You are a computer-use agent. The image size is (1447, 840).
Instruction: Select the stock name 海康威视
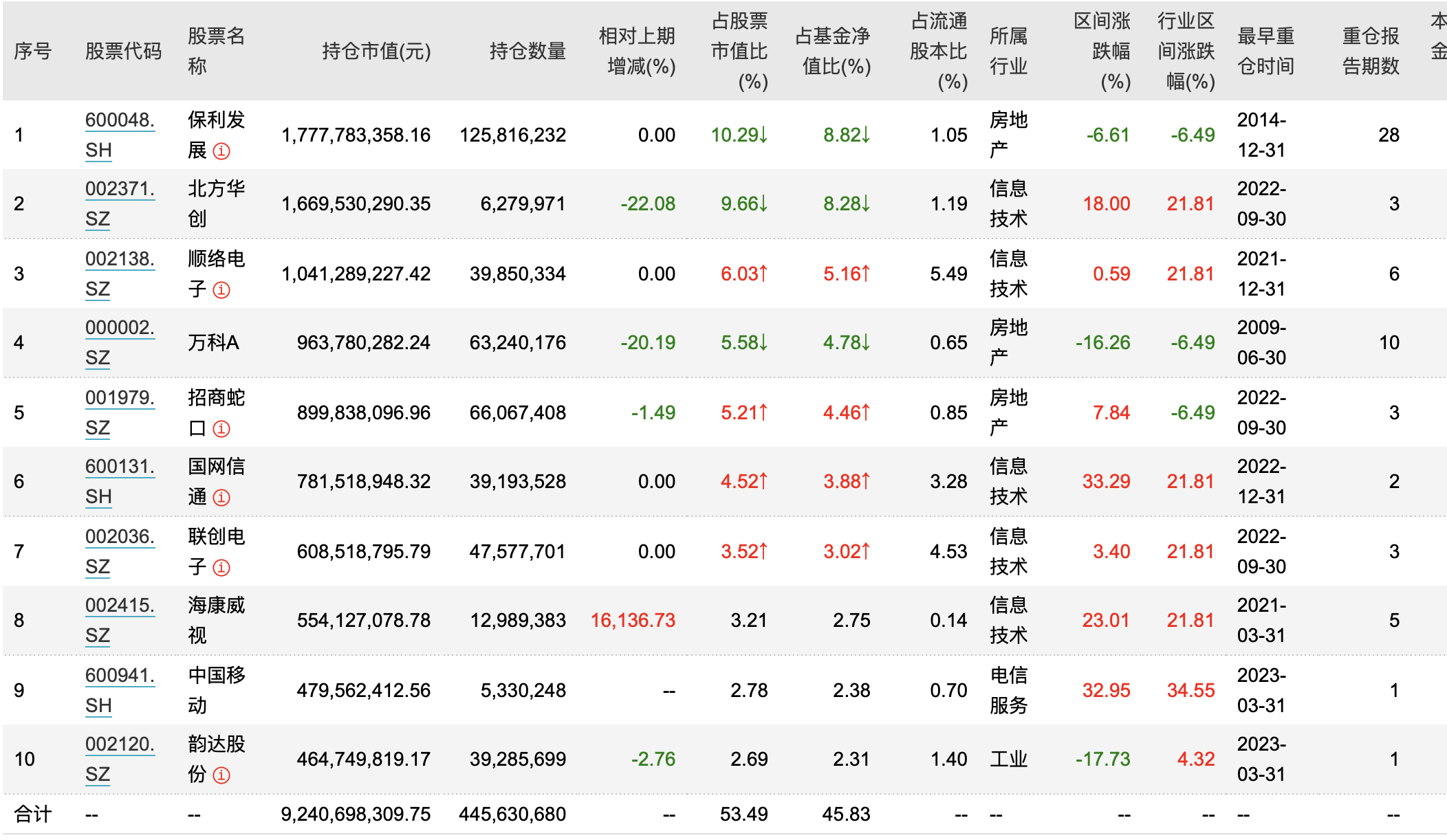[x=217, y=620]
